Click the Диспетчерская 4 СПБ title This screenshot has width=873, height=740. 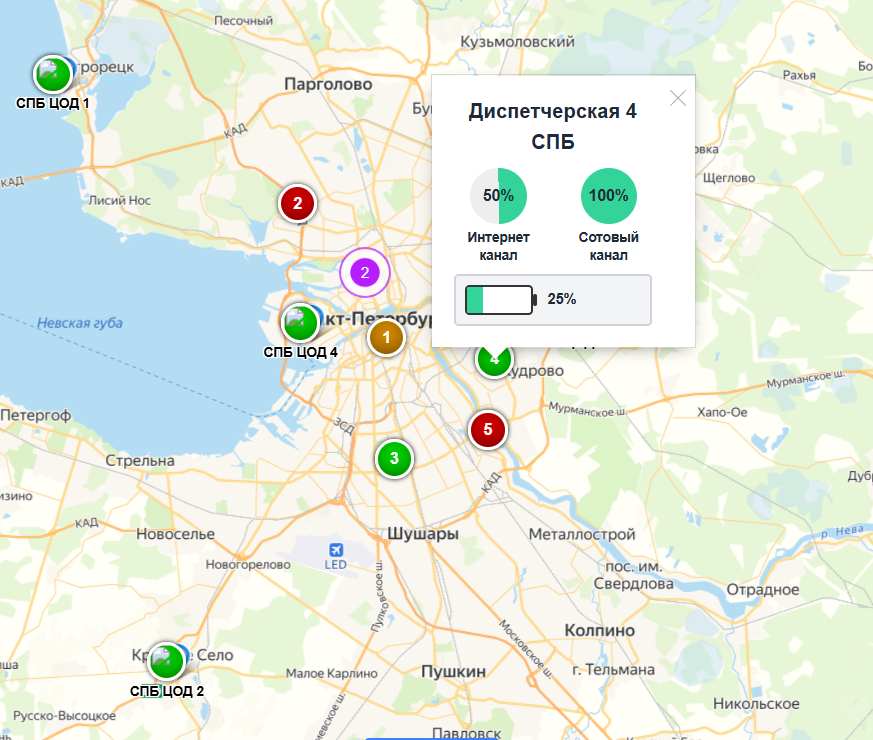553,126
